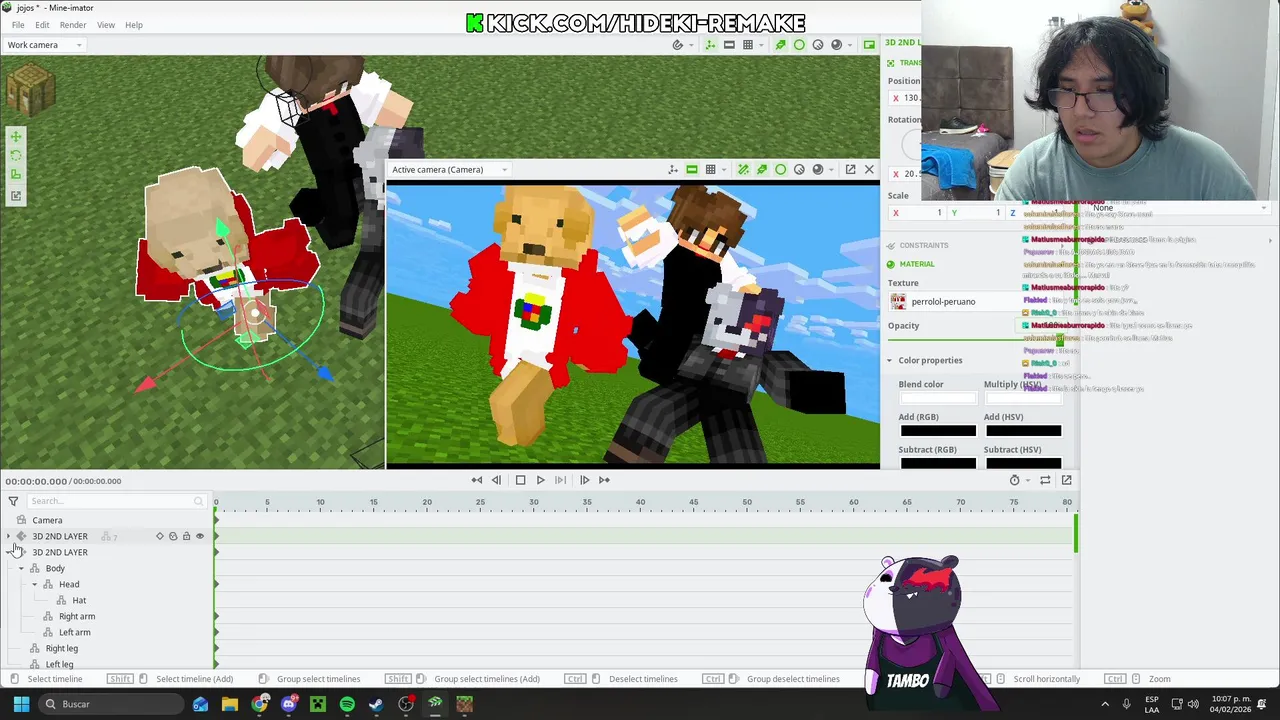Open the File menu
Image resolution: width=1280 pixels, height=720 pixels.
click(x=18, y=25)
